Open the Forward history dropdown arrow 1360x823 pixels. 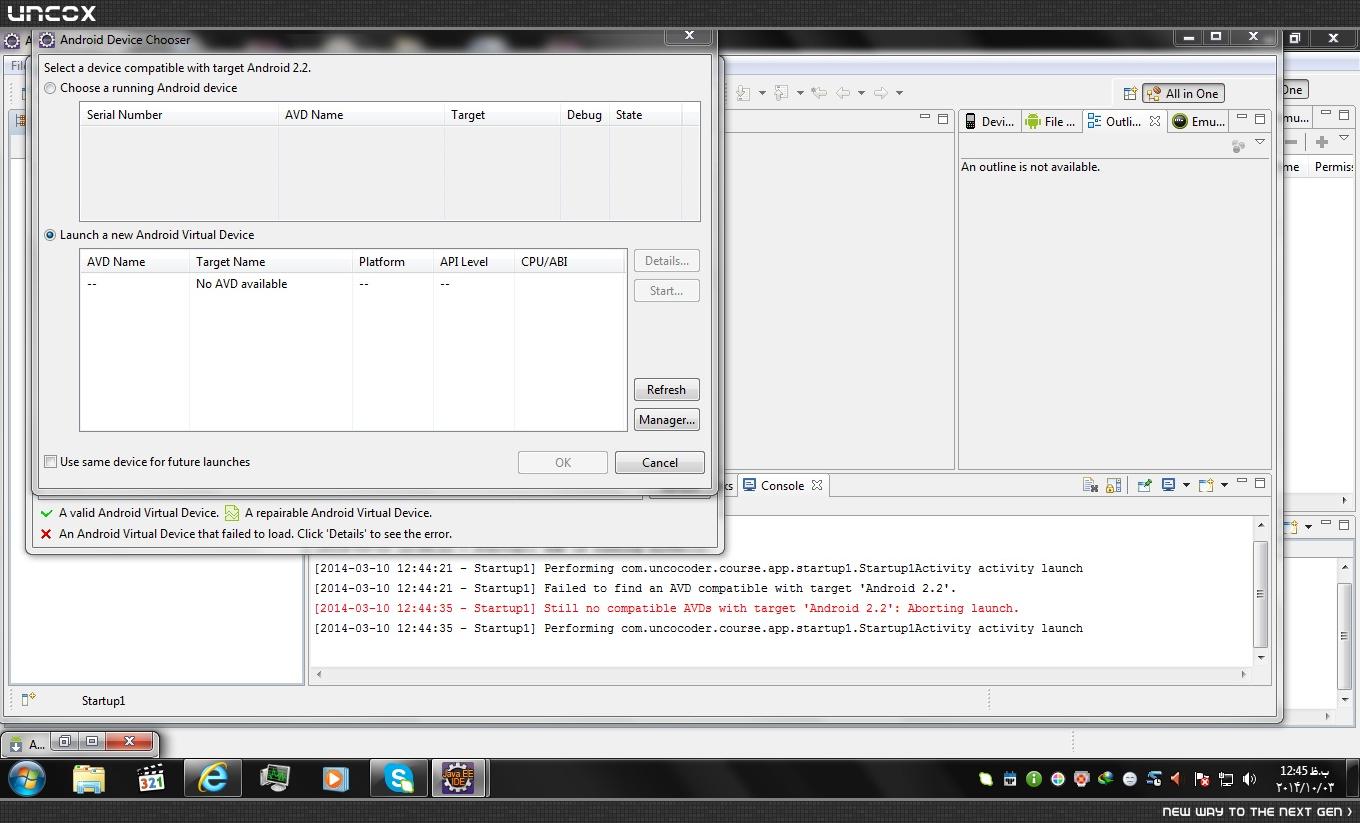tap(899, 93)
